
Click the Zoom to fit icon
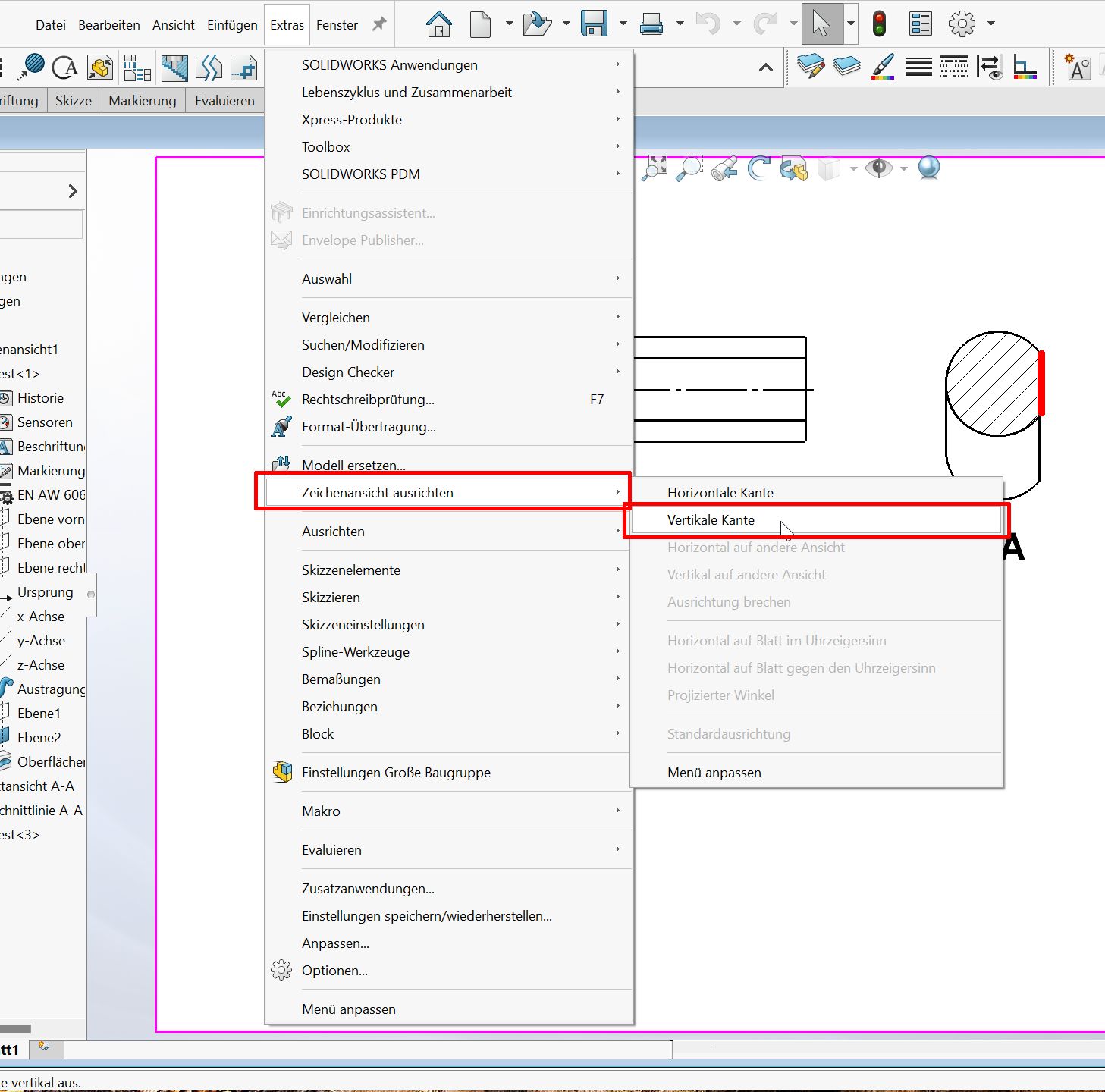655,168
